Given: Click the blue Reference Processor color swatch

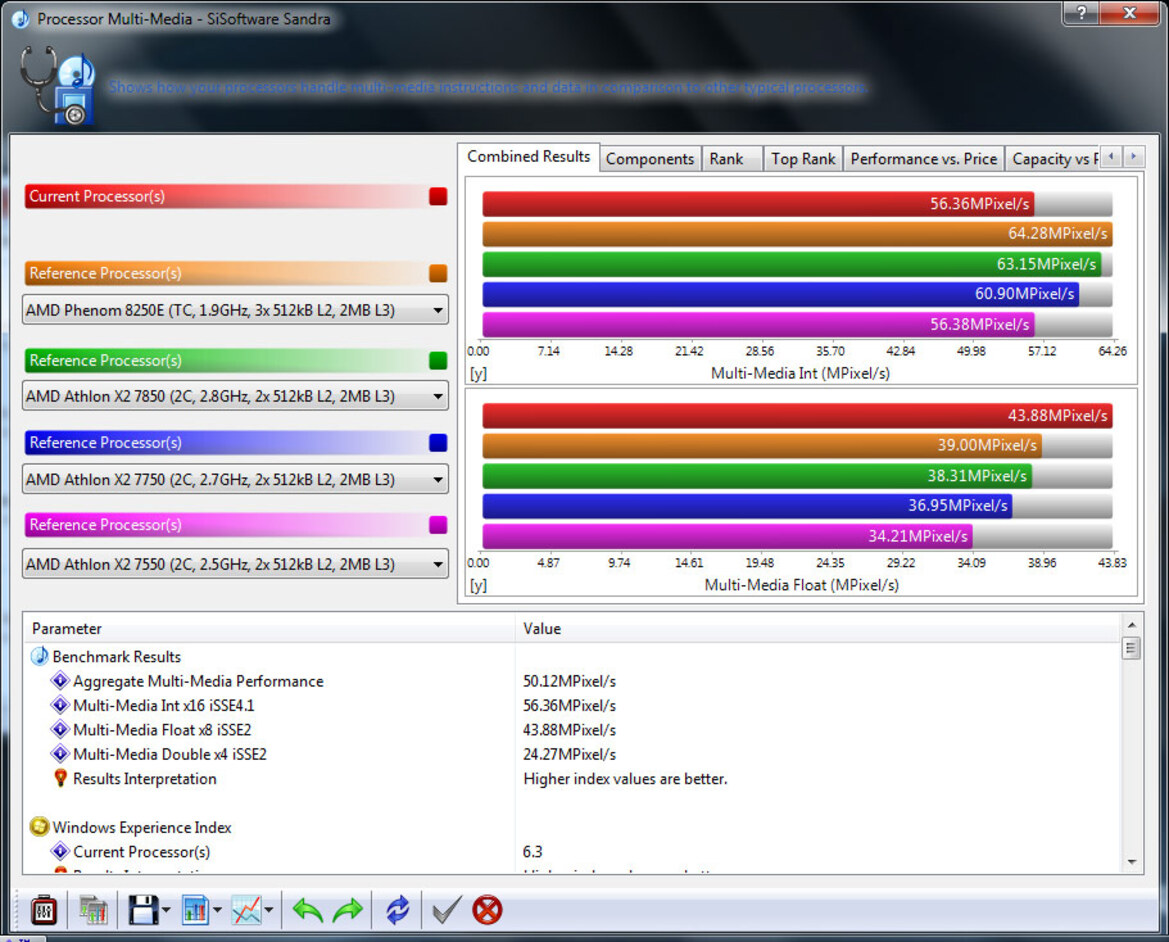Looking at the screenshot, I should (438, 442).
